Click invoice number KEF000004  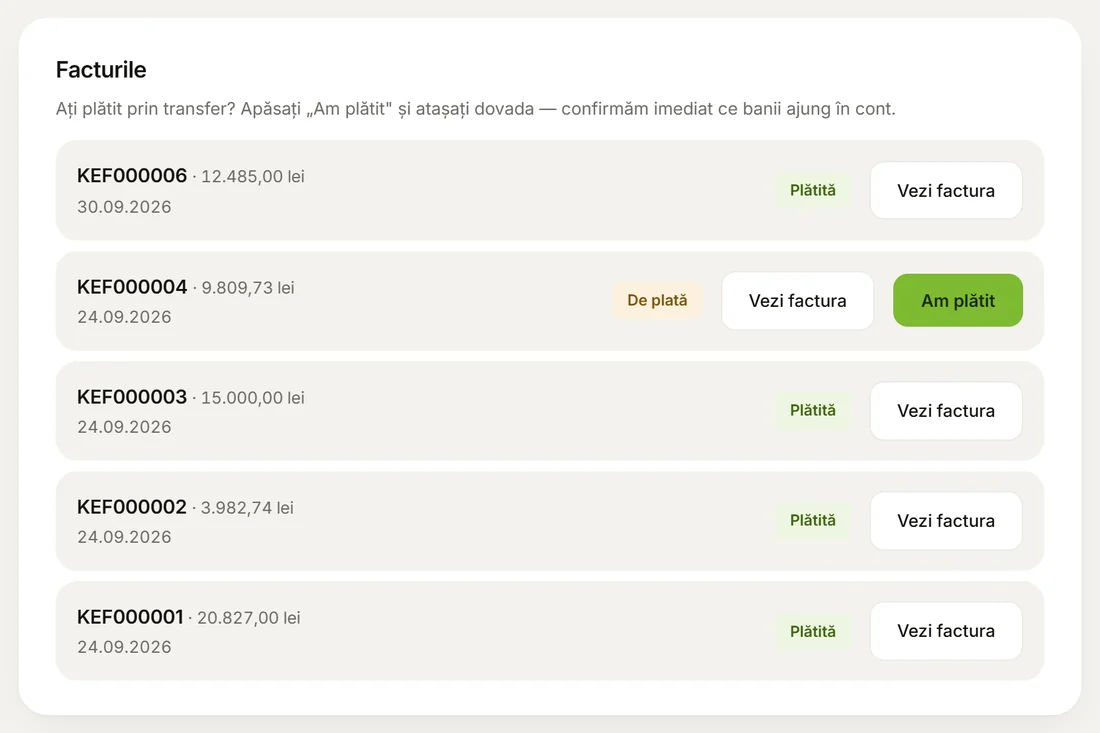pyautogui.click(x=132, y=287)
